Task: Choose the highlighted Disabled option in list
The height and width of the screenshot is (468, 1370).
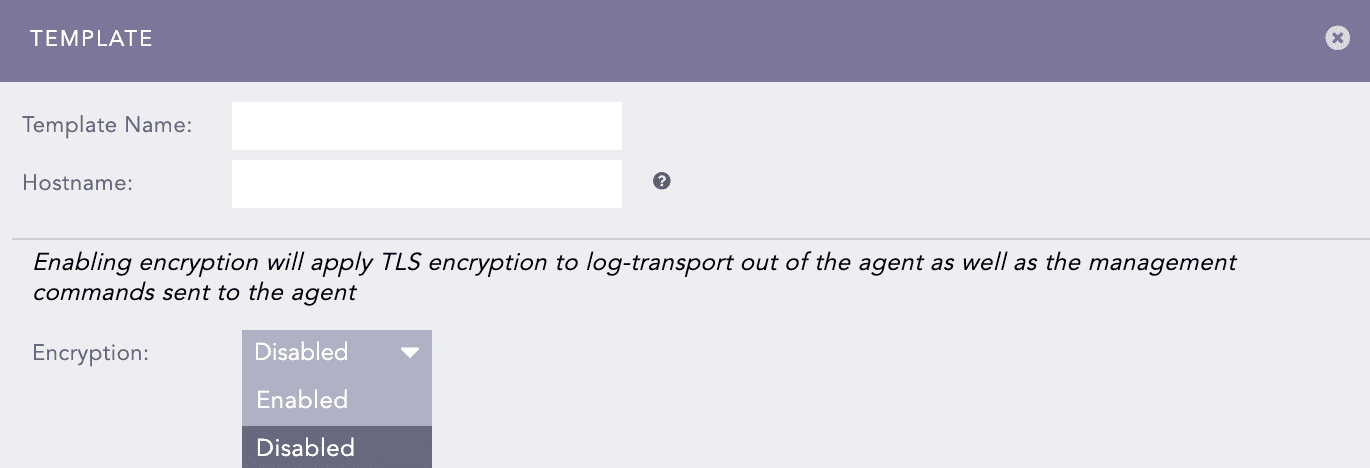Action: [x=306, y=447]
